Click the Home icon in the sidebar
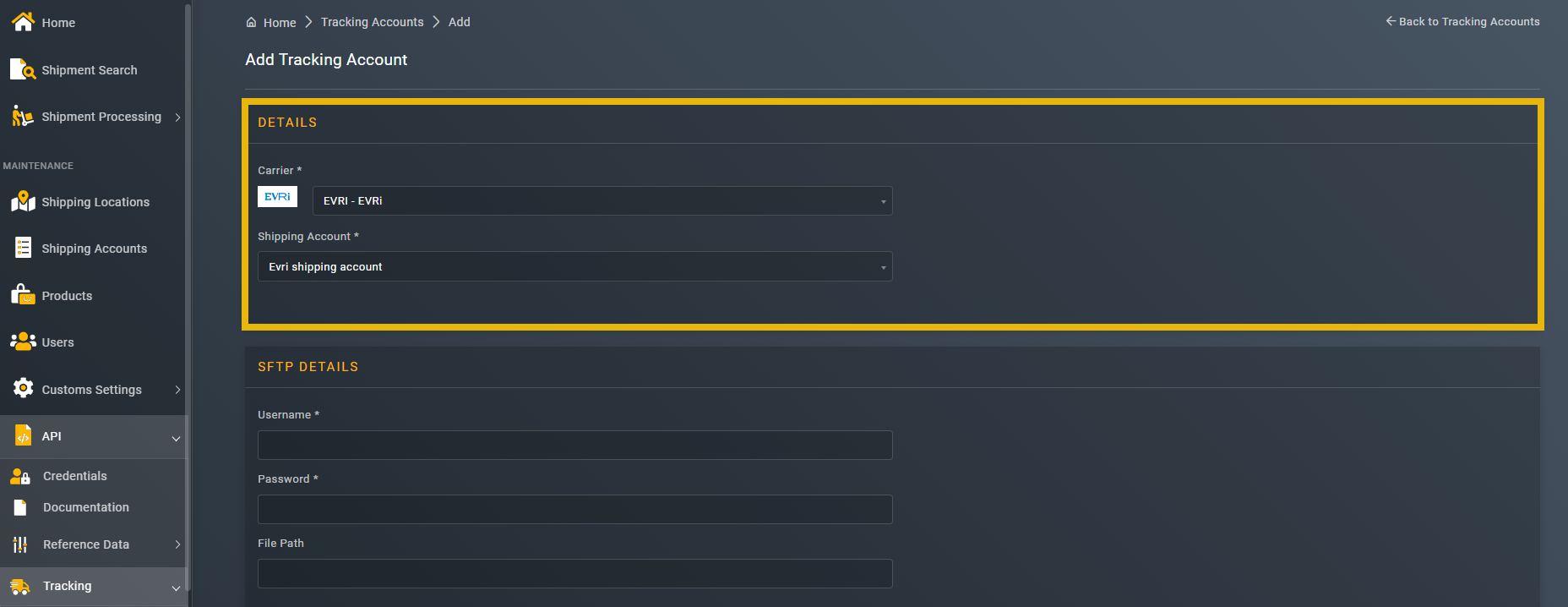1568x607 pixels. pyautogui.click(x=21, y=22)
